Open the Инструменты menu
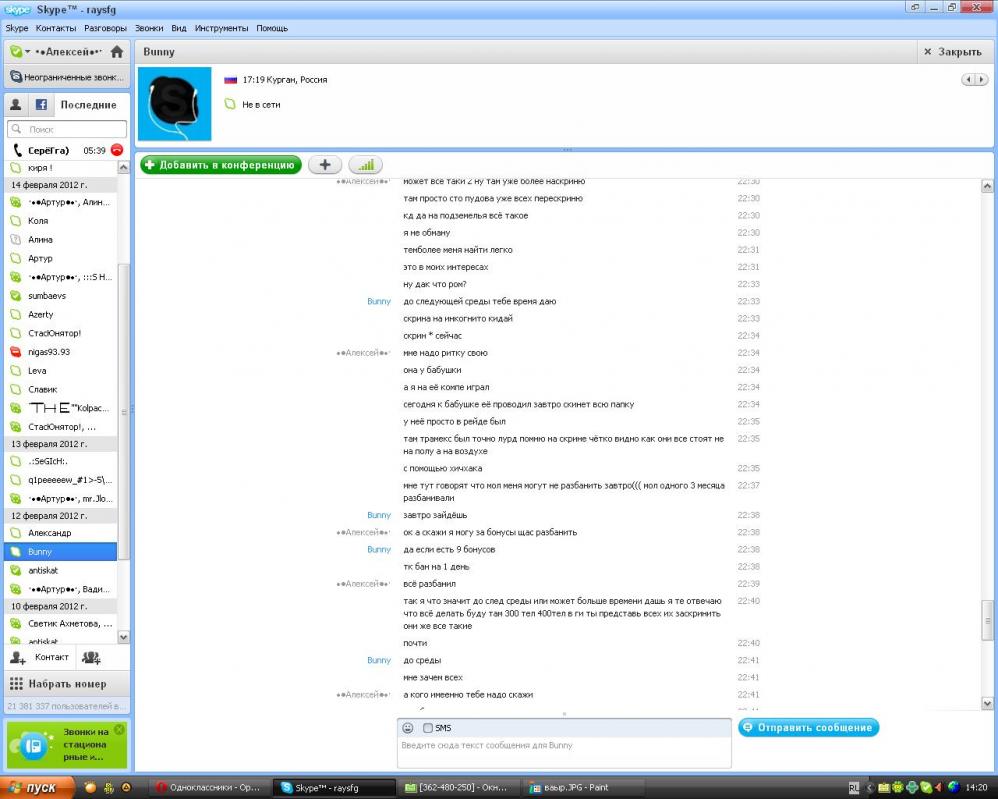Viewport: 998px width, 799px height. tap(215, 28)
